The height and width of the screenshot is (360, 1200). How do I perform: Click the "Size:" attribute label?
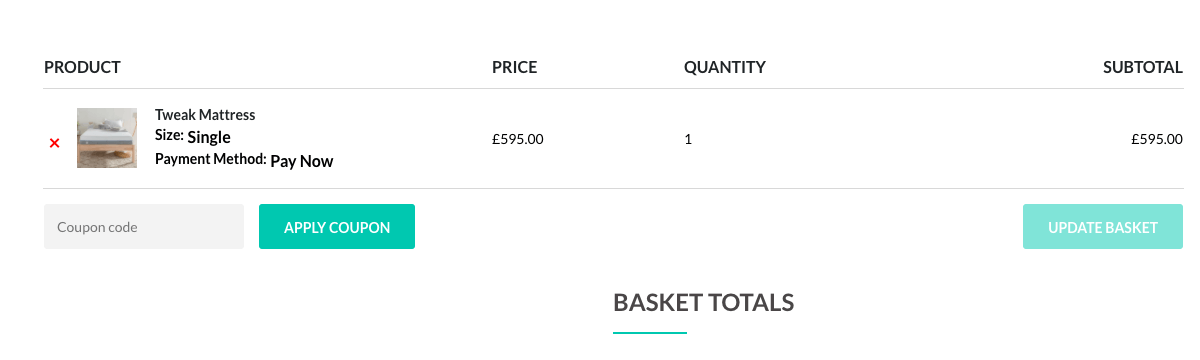[x=169, y=135]
